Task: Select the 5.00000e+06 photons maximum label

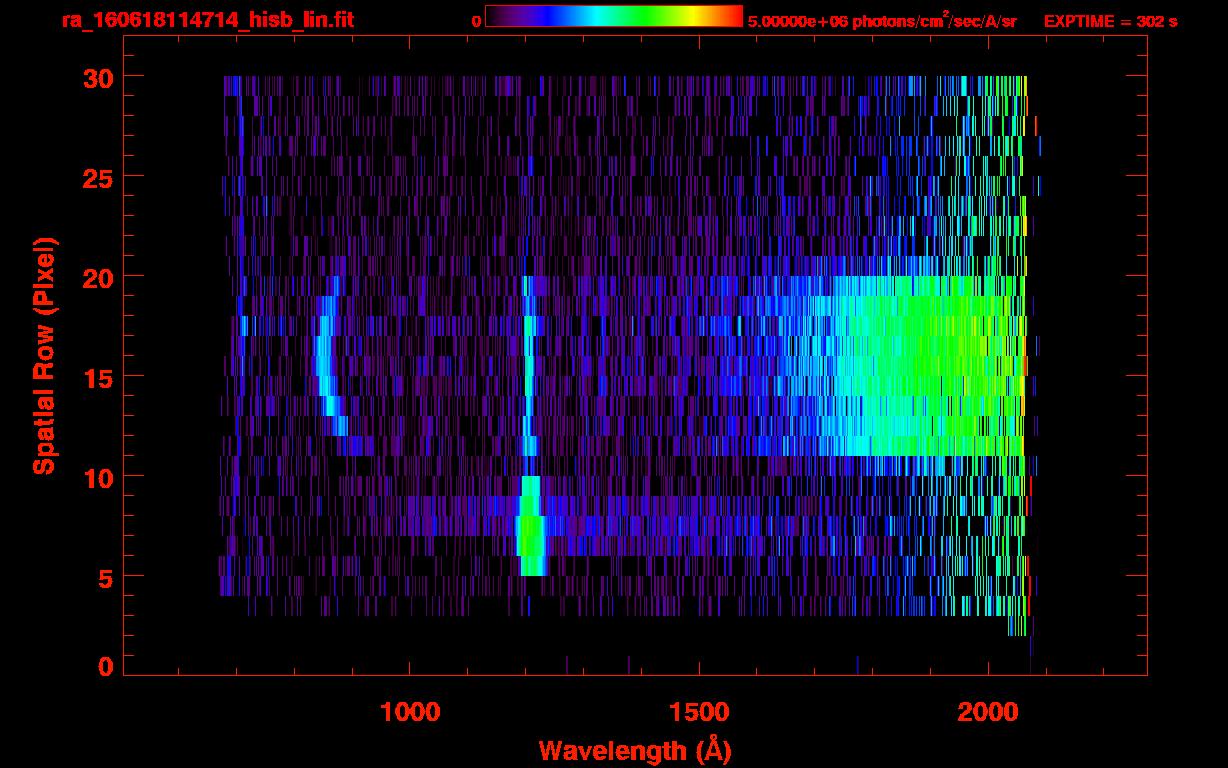Action: click(x=882, y=21)
